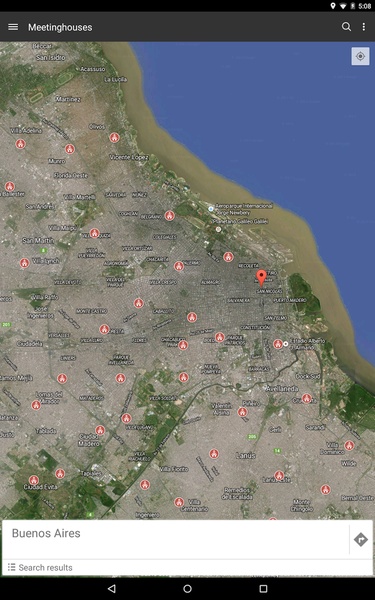
Task: Tap the Estadio Alberto J. Armando marker
Action: pos(285,344)
